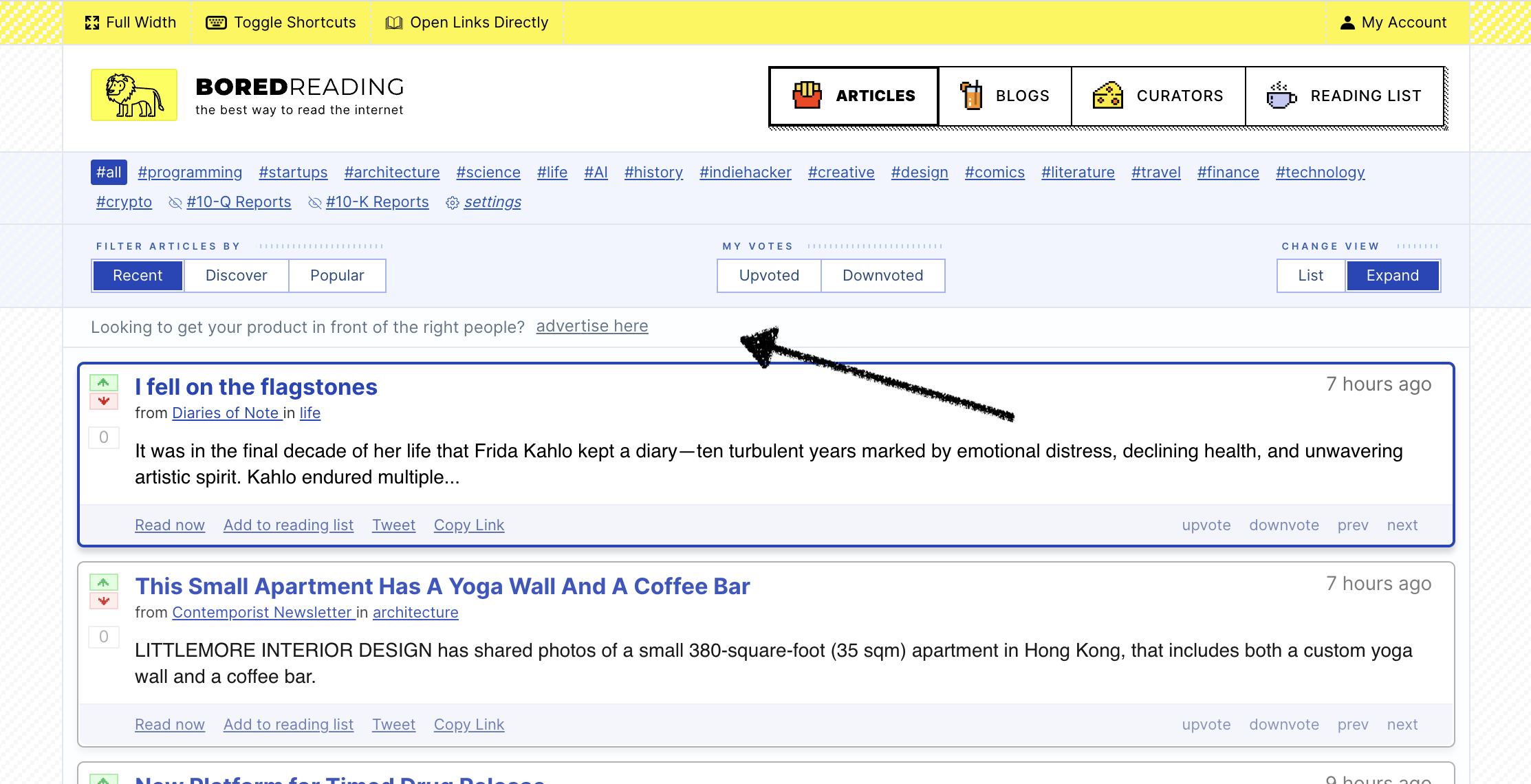Filter by #startups tag
The height and width of the screenshot is (784, 1531).
[293, 173]
